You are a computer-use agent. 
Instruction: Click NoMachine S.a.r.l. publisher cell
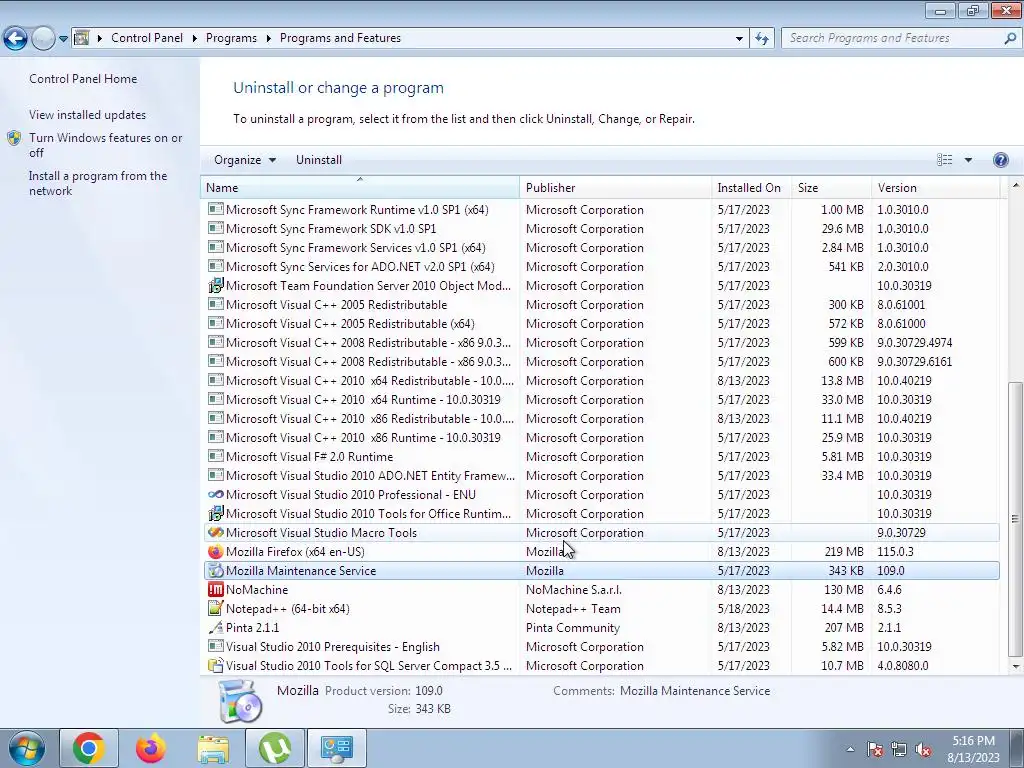coord(574,590)
